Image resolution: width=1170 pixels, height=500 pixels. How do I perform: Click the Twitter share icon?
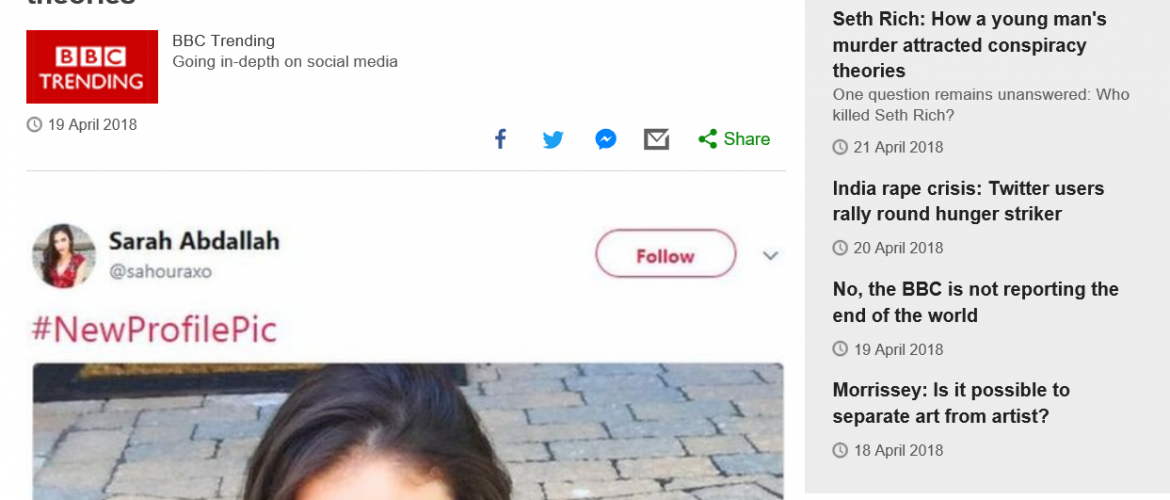pos(553,140)
